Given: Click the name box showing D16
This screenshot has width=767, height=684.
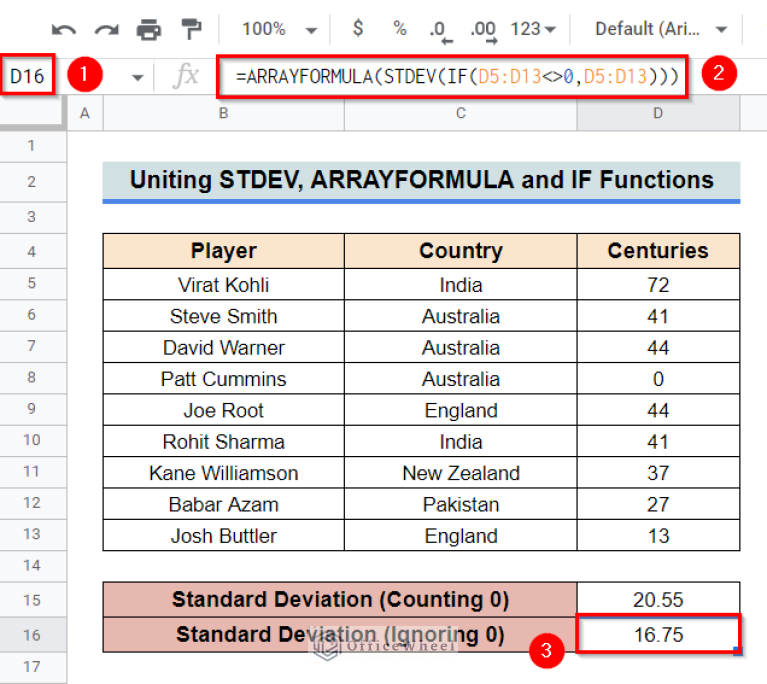Looking at the screenshot, I should (27, 76).
